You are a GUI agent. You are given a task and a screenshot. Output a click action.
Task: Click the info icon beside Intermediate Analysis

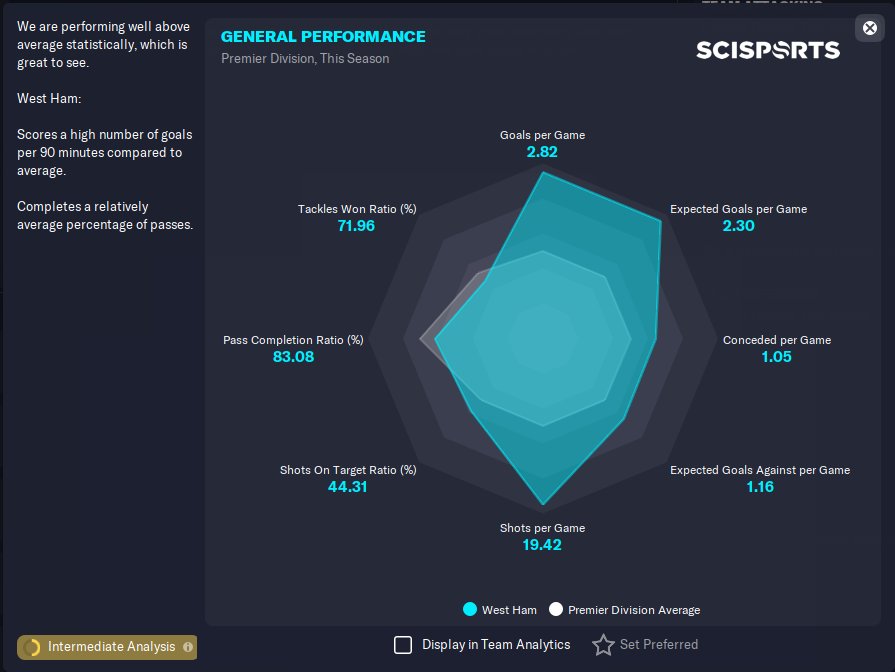point(188,647)
